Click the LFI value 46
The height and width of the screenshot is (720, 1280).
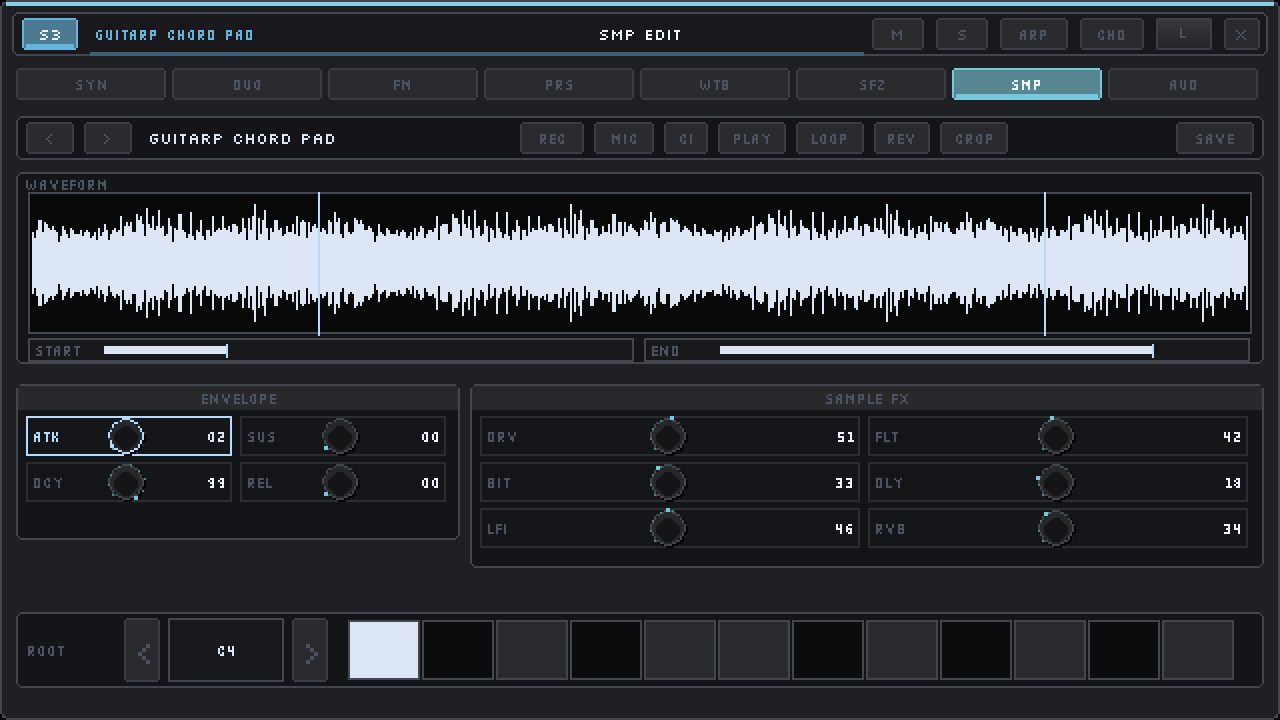[845, 529]
